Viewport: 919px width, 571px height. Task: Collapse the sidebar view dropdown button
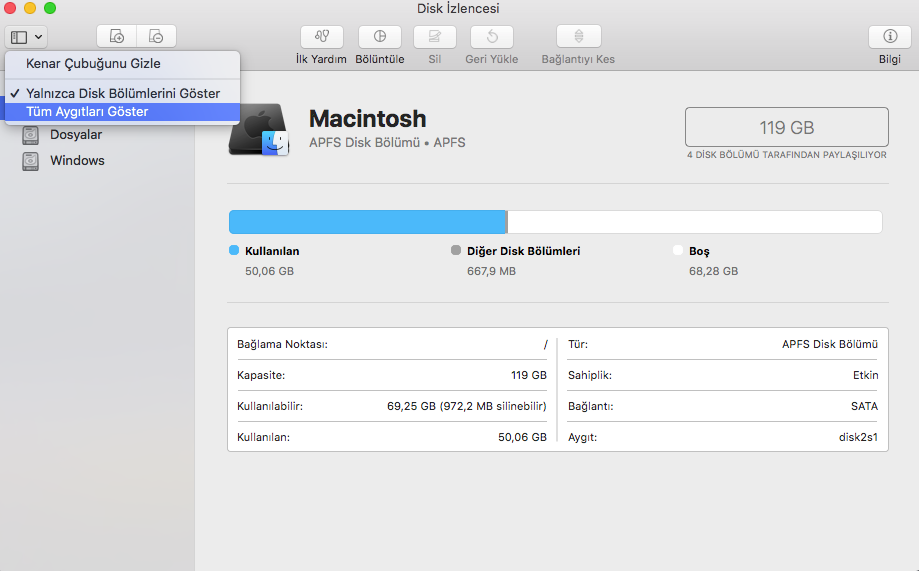[27, 37]
